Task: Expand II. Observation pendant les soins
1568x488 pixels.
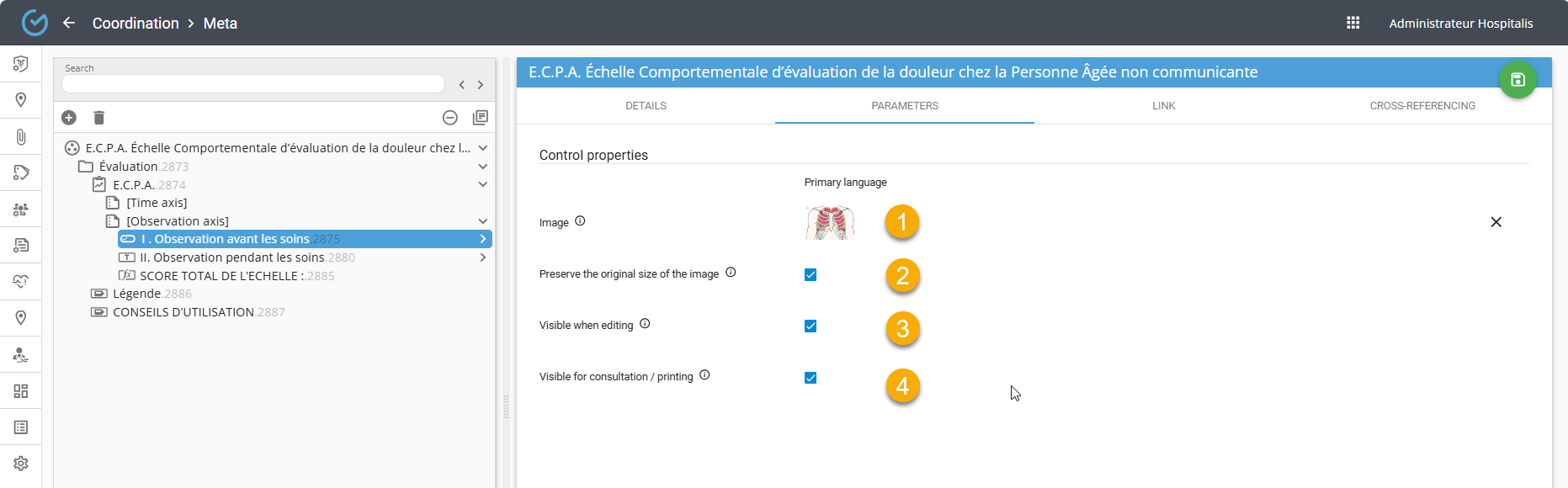Action: coord(483,257)
